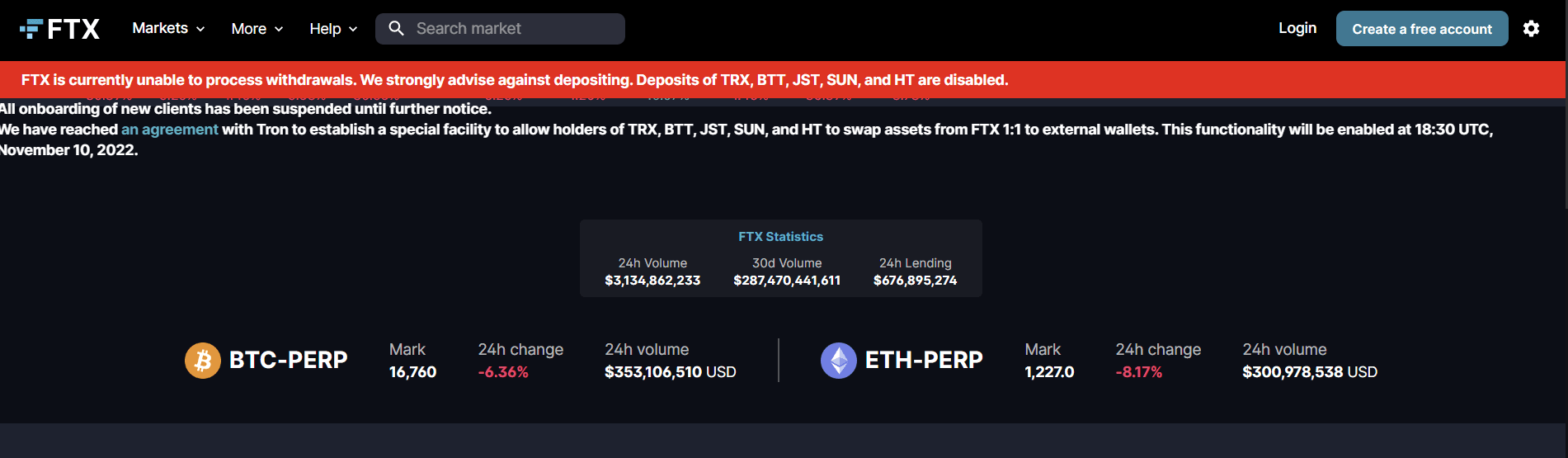The height and width of the screenshot is (458, 1568).
Task: Expand the Help dropdown menu
Action: click(333, 29)
